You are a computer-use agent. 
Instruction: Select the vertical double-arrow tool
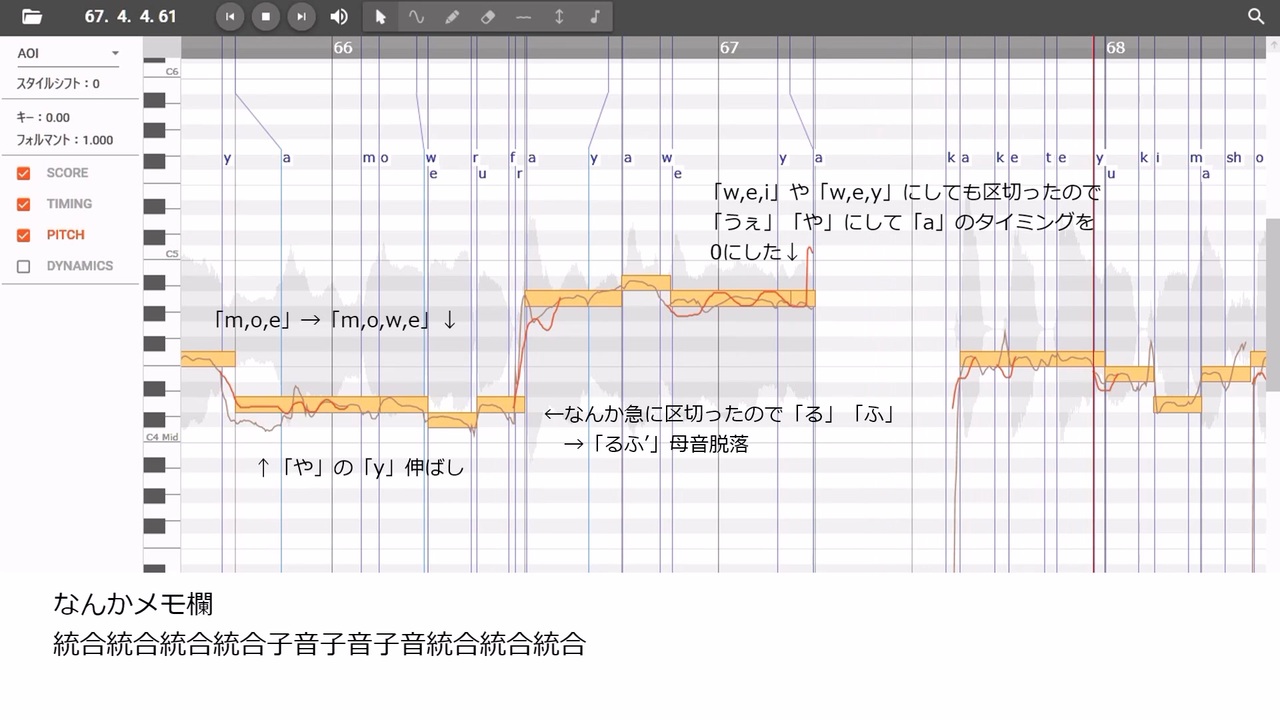pos(559,16)
